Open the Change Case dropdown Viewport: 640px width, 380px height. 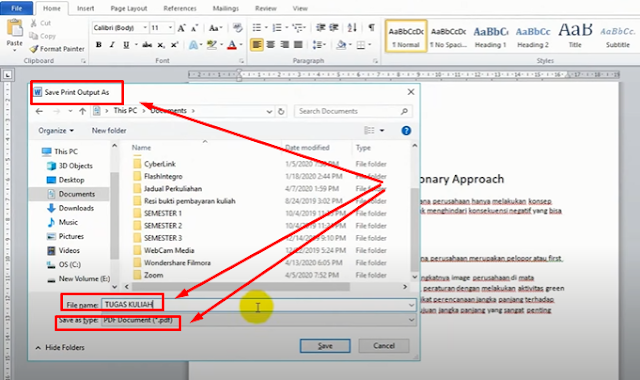pos(215,28)
